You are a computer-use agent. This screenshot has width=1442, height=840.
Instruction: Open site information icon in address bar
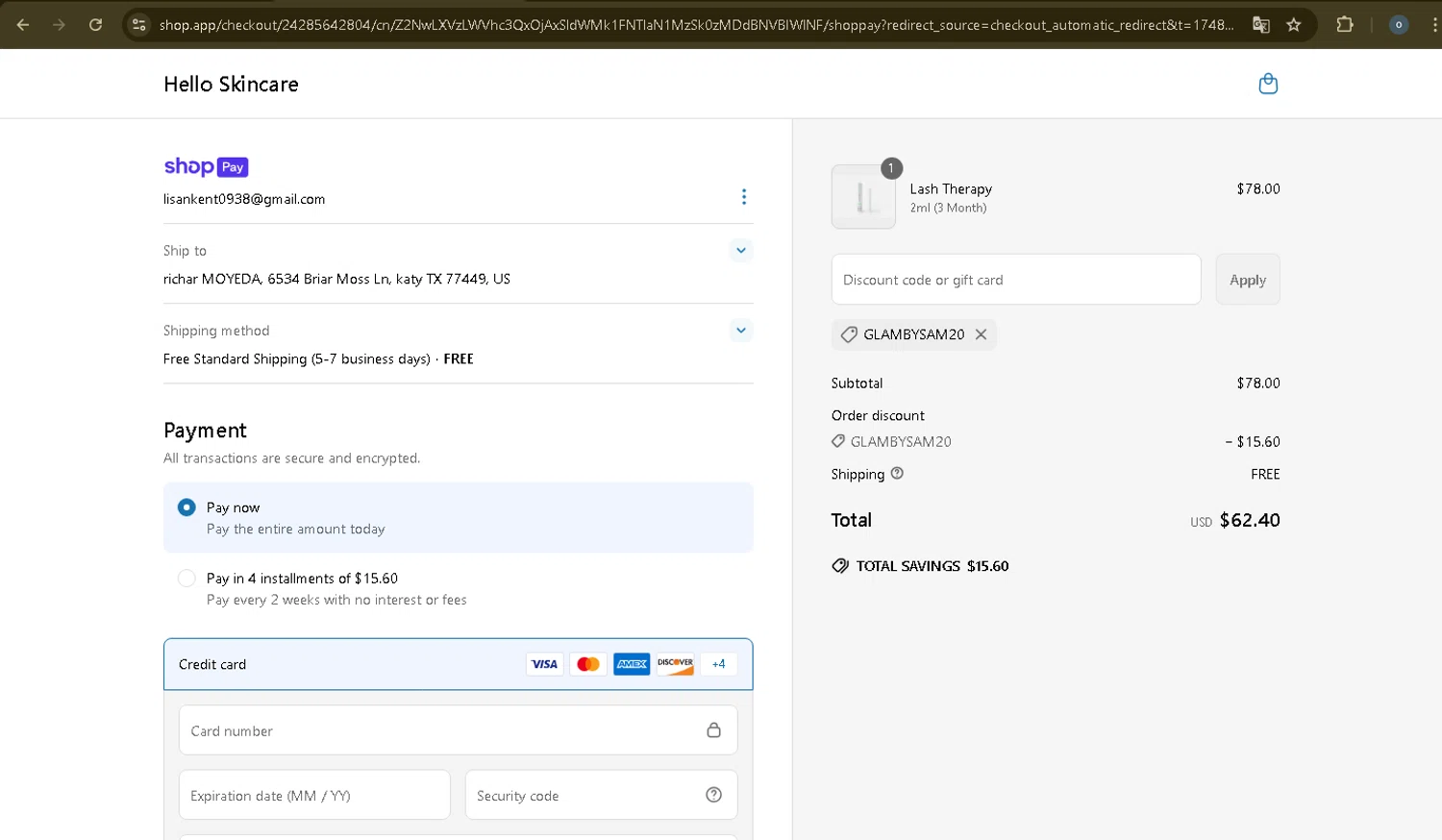click(138, 25)
